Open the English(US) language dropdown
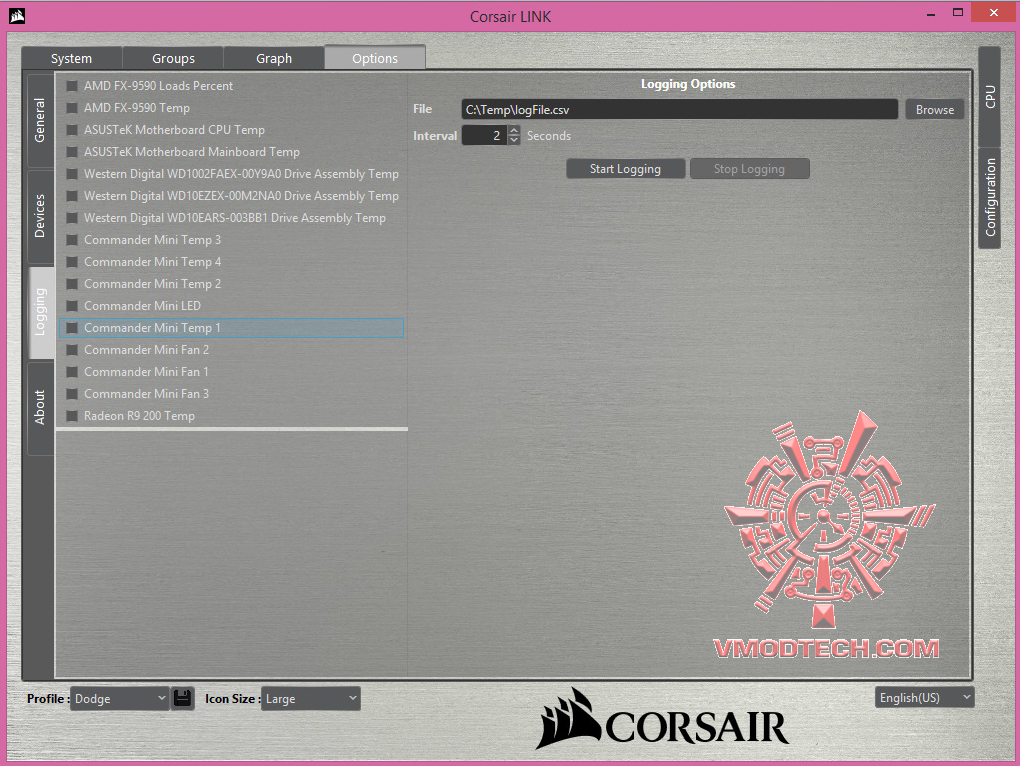The height and width of the screenshot is (766, 1020). click(x=924, y=698)
